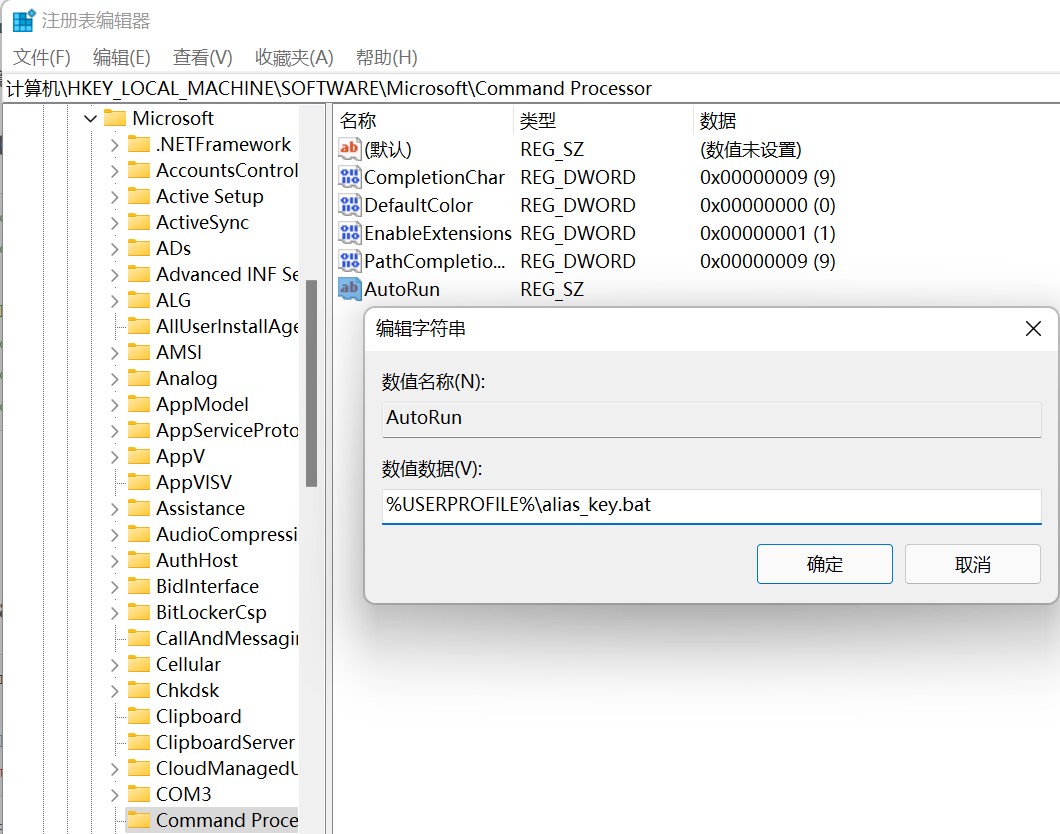Viewport: 1060px width, 834px height.
Task: Click the COM3 folder icon
Action: [139, 794]
